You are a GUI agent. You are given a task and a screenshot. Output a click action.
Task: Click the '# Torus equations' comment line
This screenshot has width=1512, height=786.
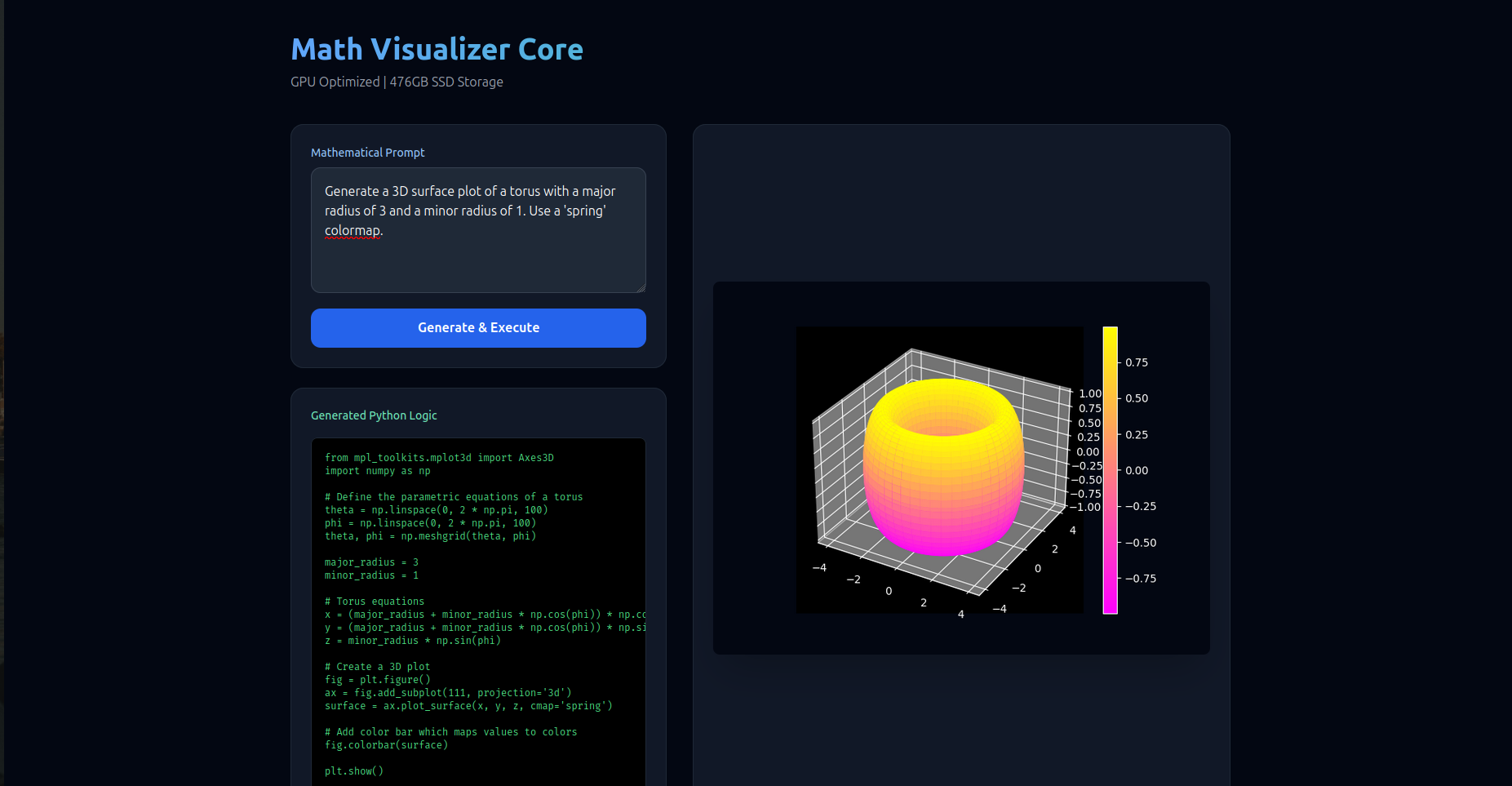[375, 601]
